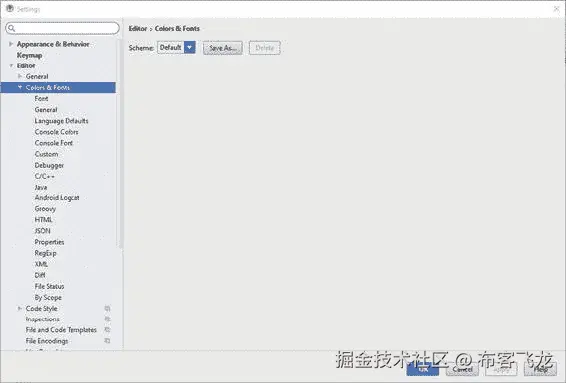Viewport: 566px width, 383px height.
Task: Open By Scope colors page
Action: 48,298
